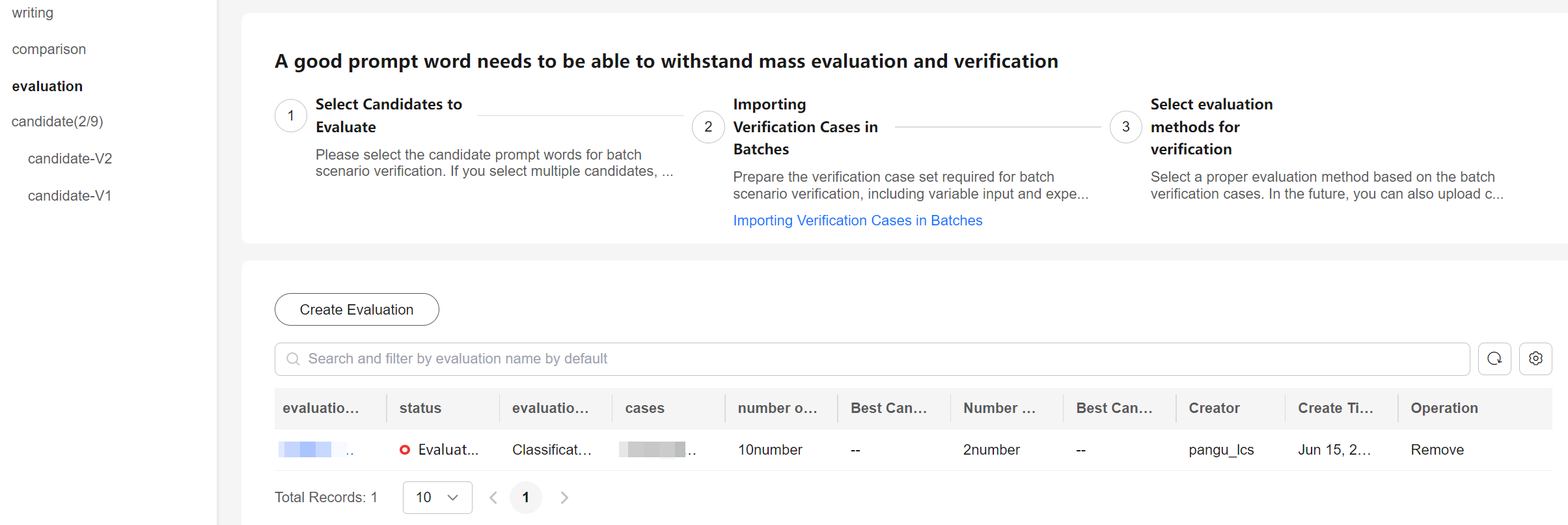
Task: Click step 1 circle indicator
Action: click(291, 116)
